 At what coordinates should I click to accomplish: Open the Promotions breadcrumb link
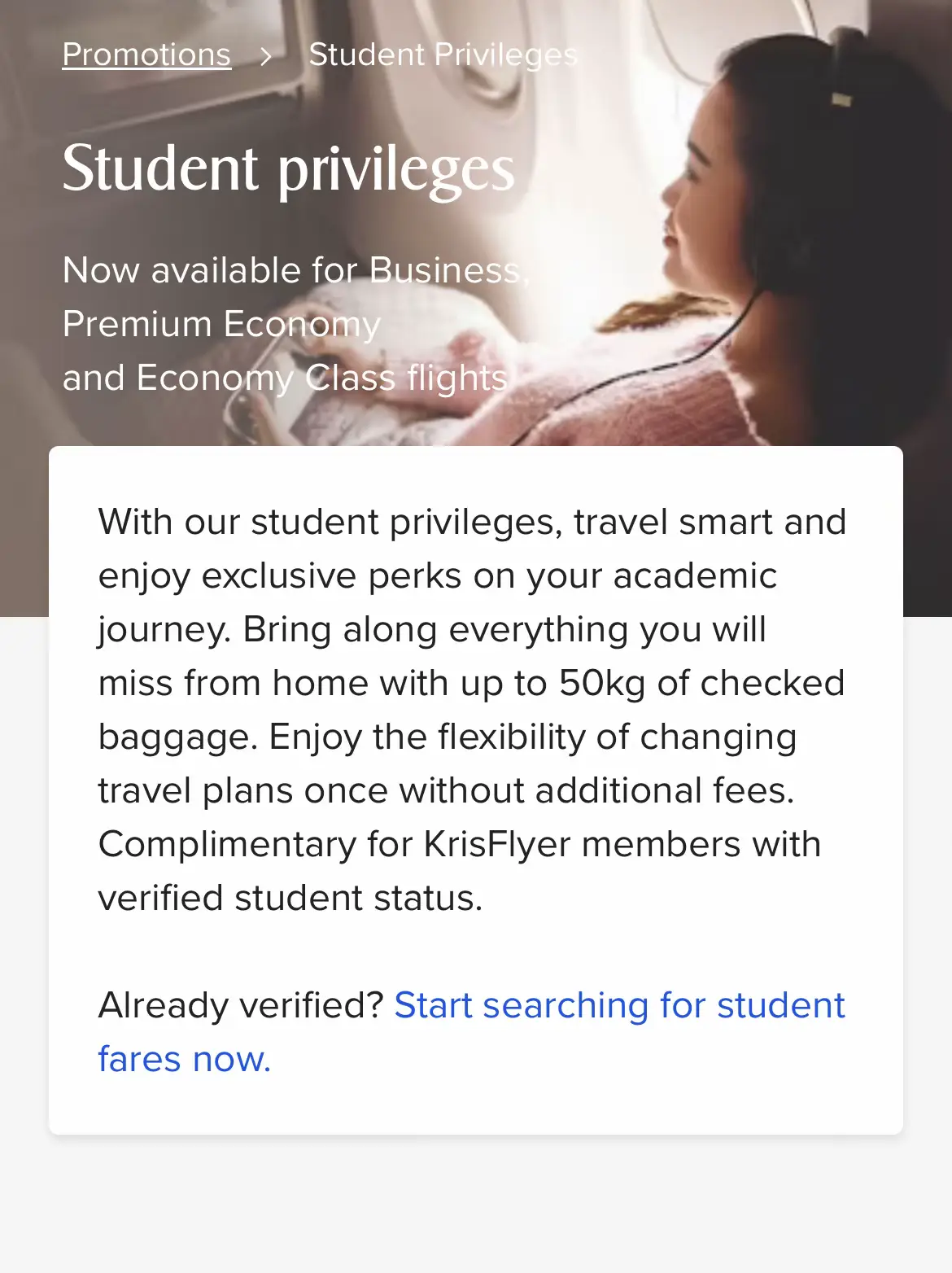pyautogui.click(x=146, y=55)
